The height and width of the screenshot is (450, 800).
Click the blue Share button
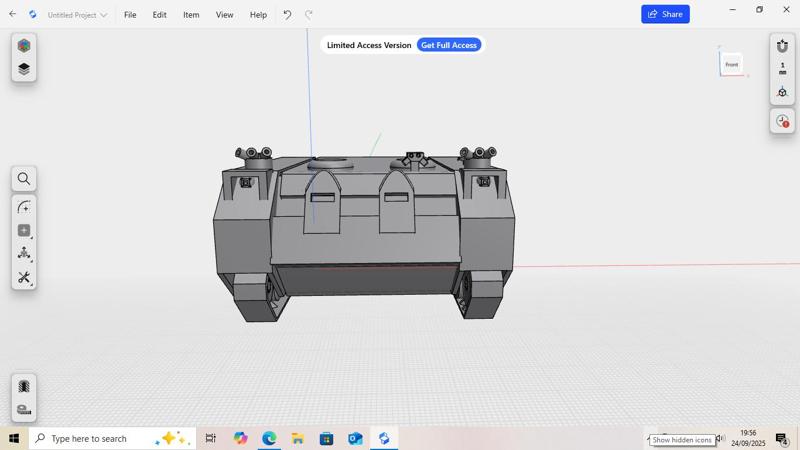click(665, 14)
